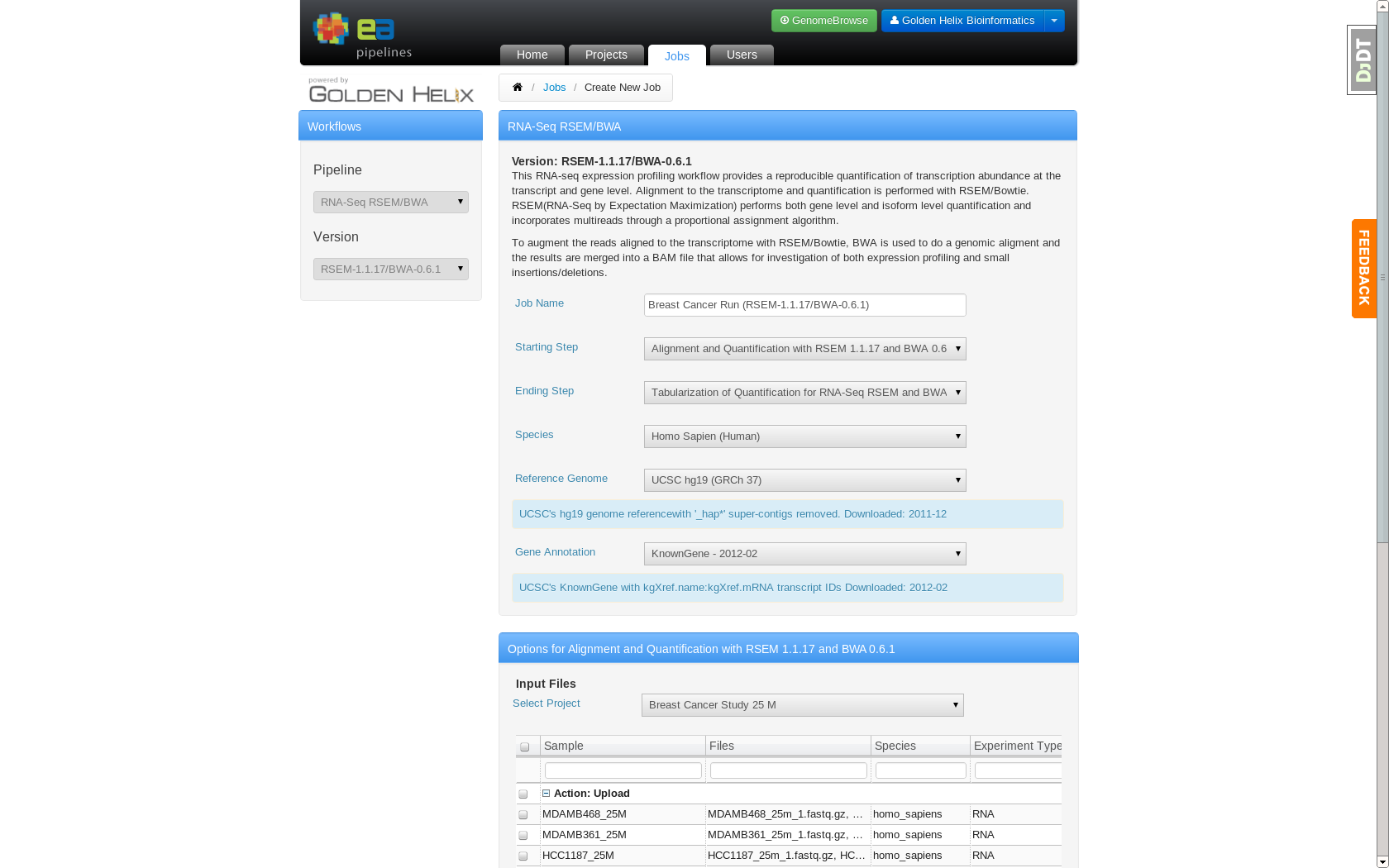The image size is (1389, 868).
Task: Switch to the Projects tab
Action: click(606, 55)
